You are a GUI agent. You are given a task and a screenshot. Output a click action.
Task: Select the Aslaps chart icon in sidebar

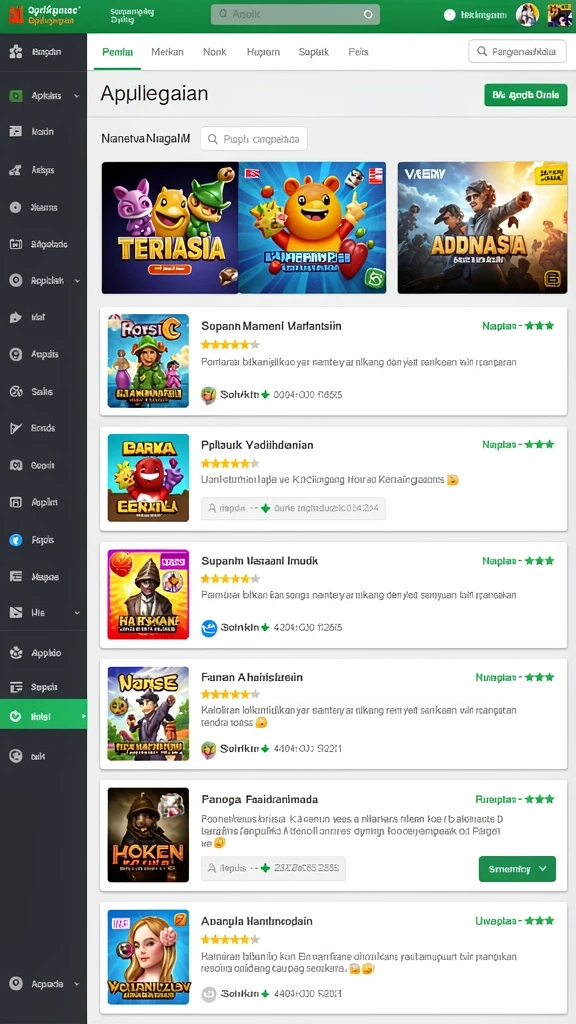16,170
